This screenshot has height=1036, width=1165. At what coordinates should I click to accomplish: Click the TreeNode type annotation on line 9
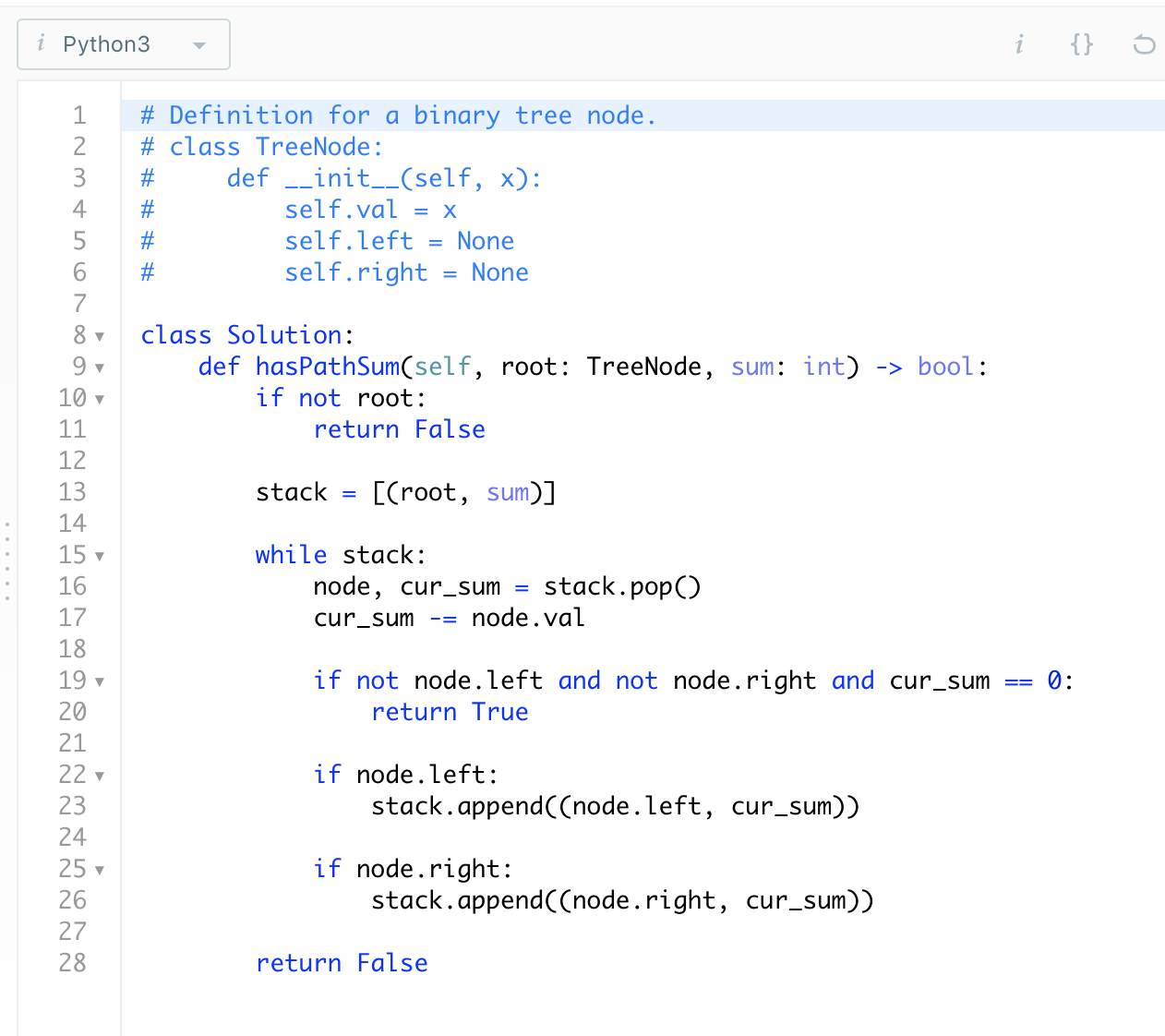tap(643, 367)
